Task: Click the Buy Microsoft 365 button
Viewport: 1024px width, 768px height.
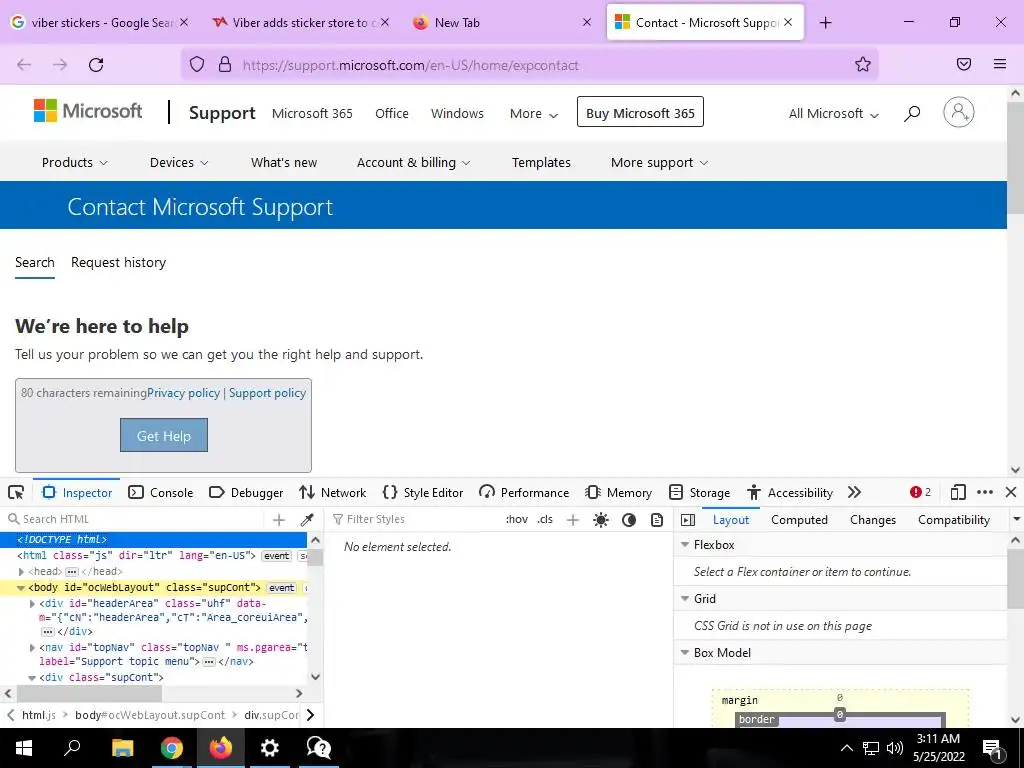Action: 640,112
